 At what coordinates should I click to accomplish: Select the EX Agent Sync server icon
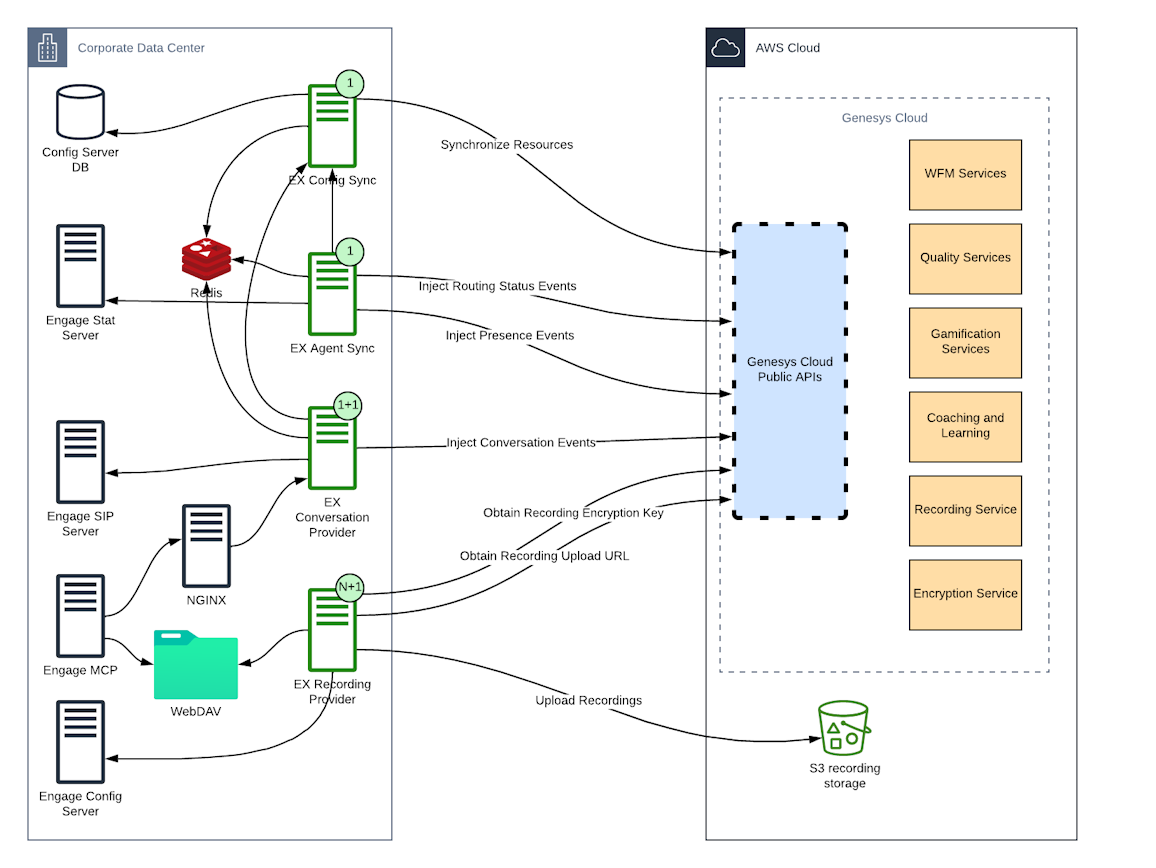[332, 294]
